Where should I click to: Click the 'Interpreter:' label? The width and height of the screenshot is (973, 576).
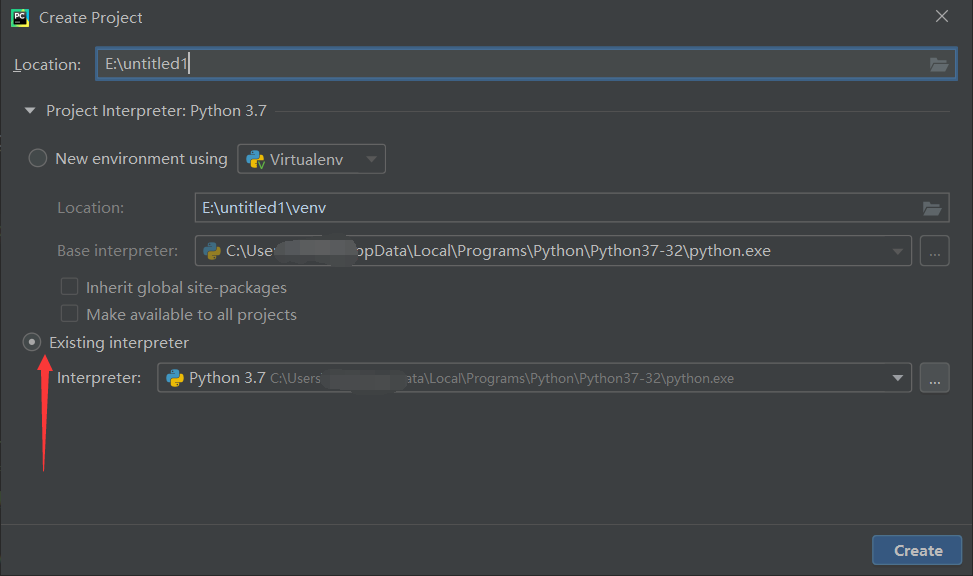coord(99,378)
